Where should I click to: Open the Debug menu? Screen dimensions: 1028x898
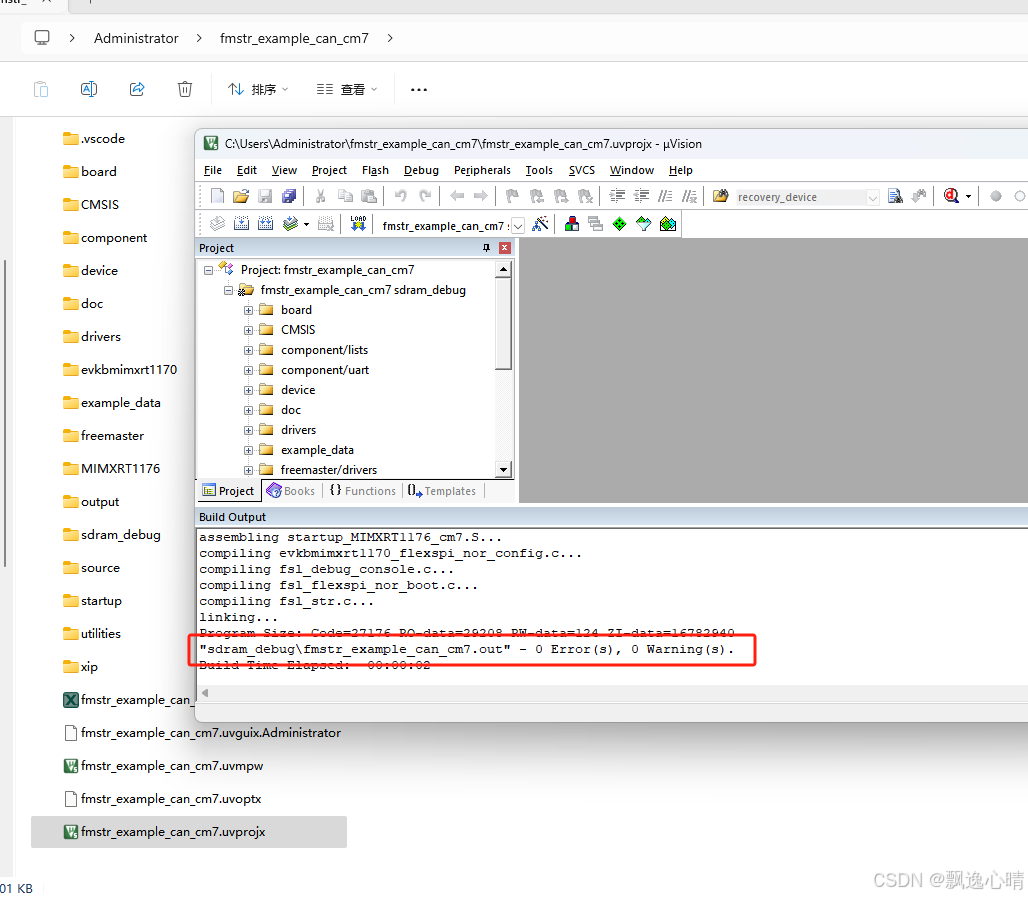pos(421,170)
